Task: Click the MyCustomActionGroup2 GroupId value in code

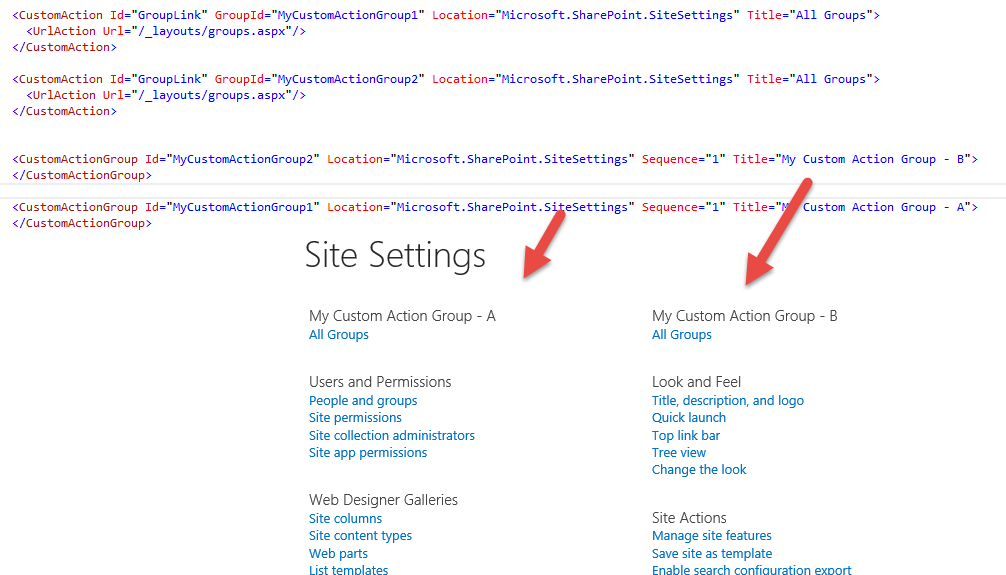Action: pos(348,79)
